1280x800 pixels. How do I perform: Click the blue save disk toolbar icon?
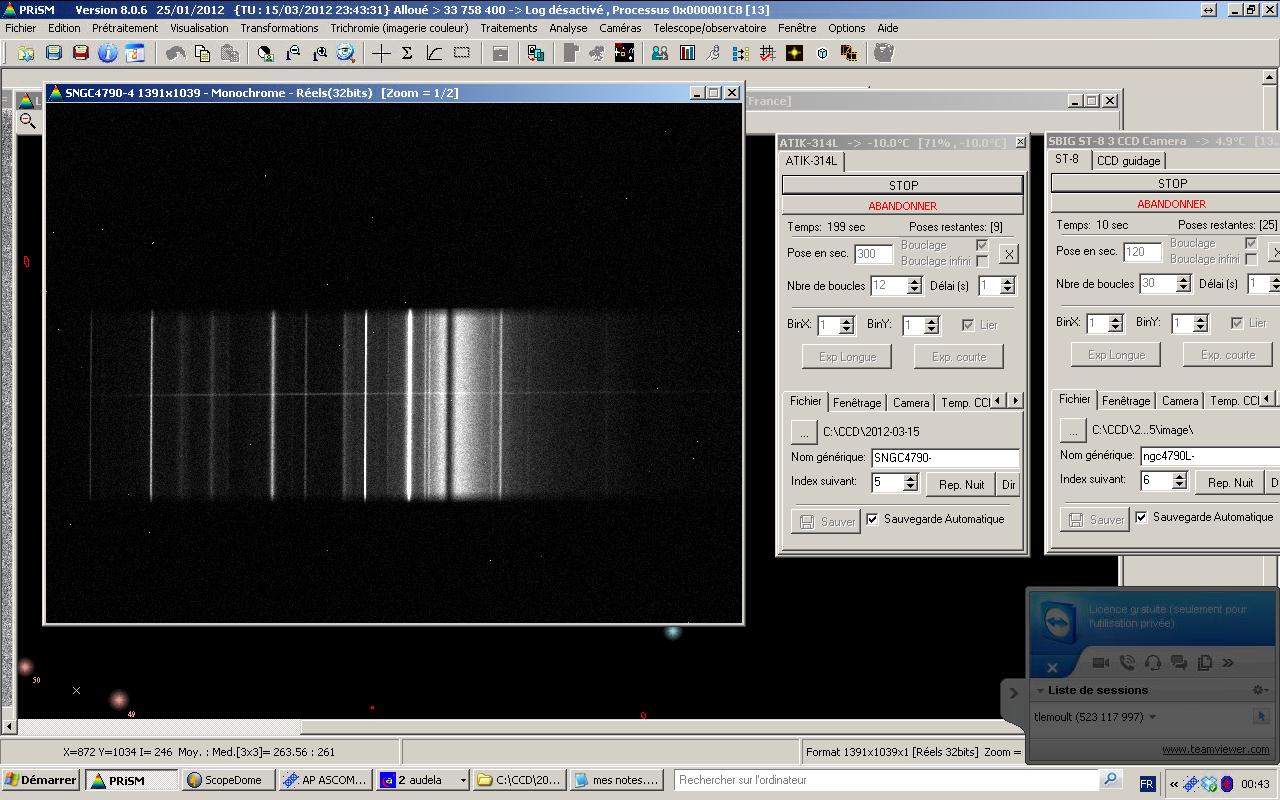54,53
